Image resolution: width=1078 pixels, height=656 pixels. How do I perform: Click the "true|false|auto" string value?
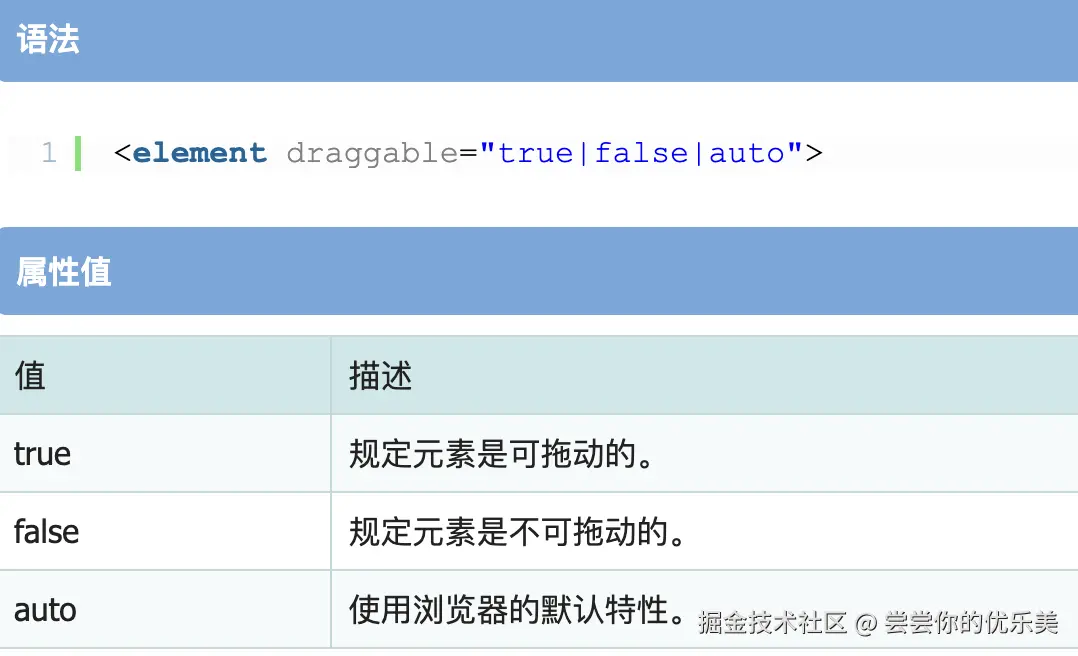coord(641,153)
